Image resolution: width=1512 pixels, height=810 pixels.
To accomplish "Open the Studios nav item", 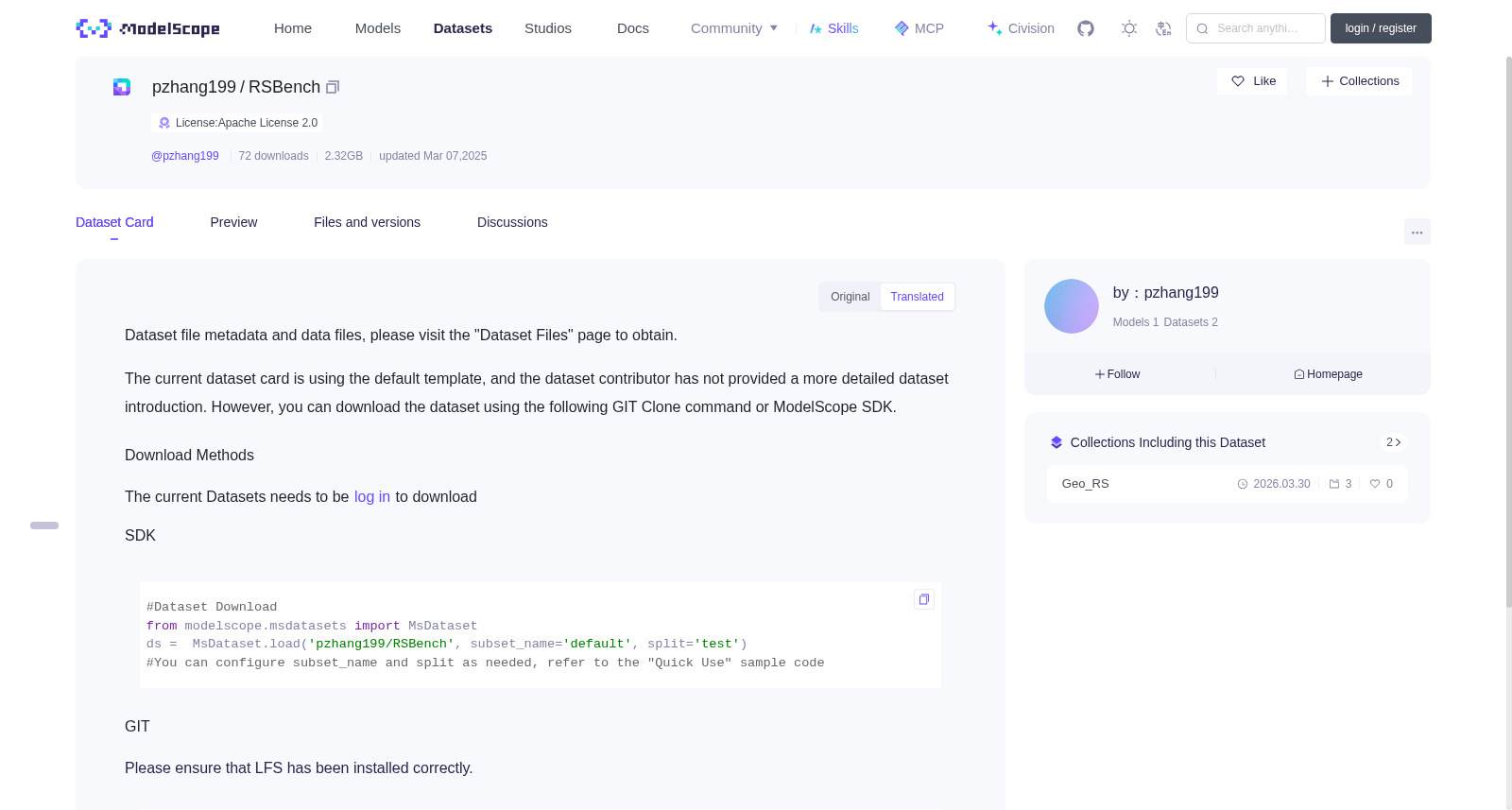I will 548,28.
